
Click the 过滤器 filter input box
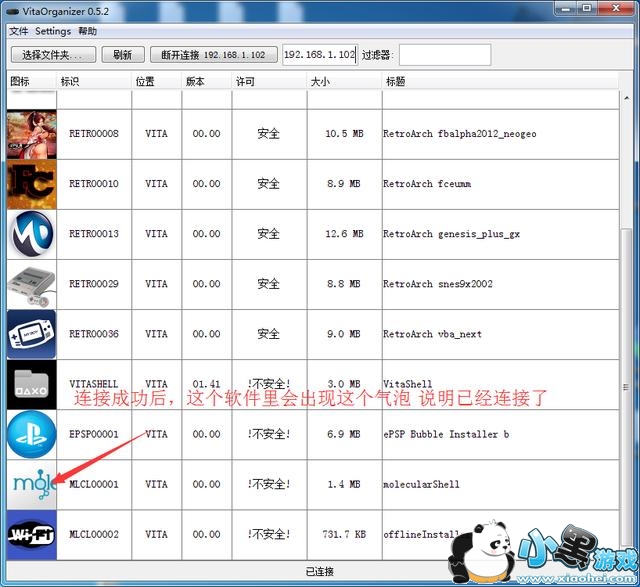[445, 55]
